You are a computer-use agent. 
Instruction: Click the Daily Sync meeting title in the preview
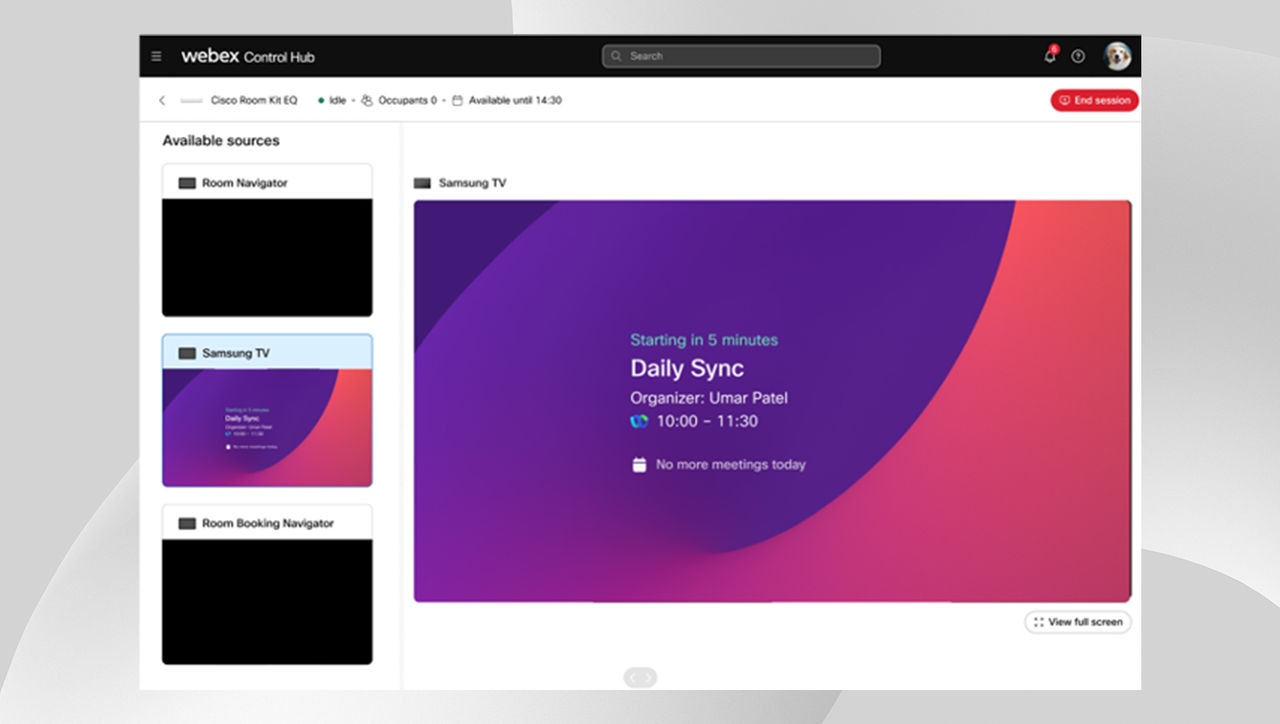687,368
